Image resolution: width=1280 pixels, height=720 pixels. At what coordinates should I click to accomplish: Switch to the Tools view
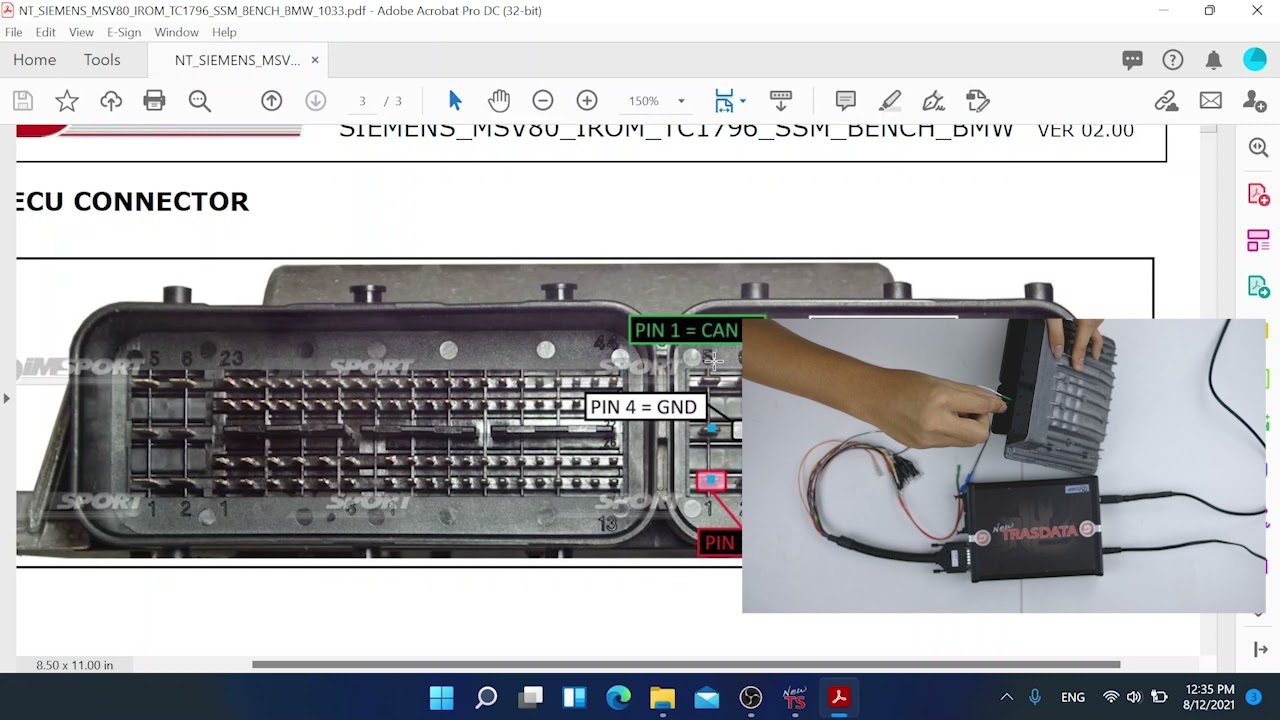point(102,60)
